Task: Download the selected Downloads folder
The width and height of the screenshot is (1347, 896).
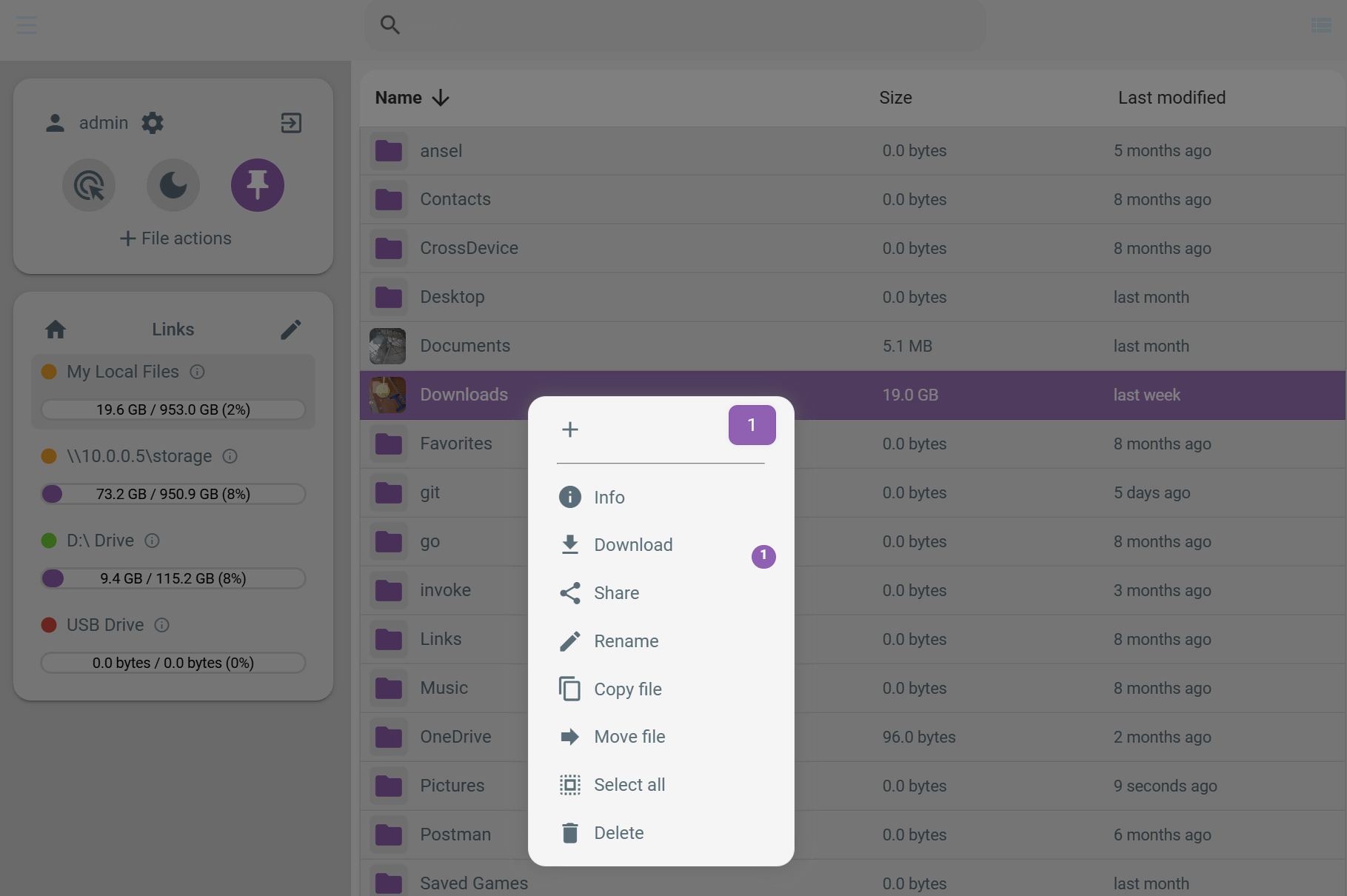Action: [633, 544]
